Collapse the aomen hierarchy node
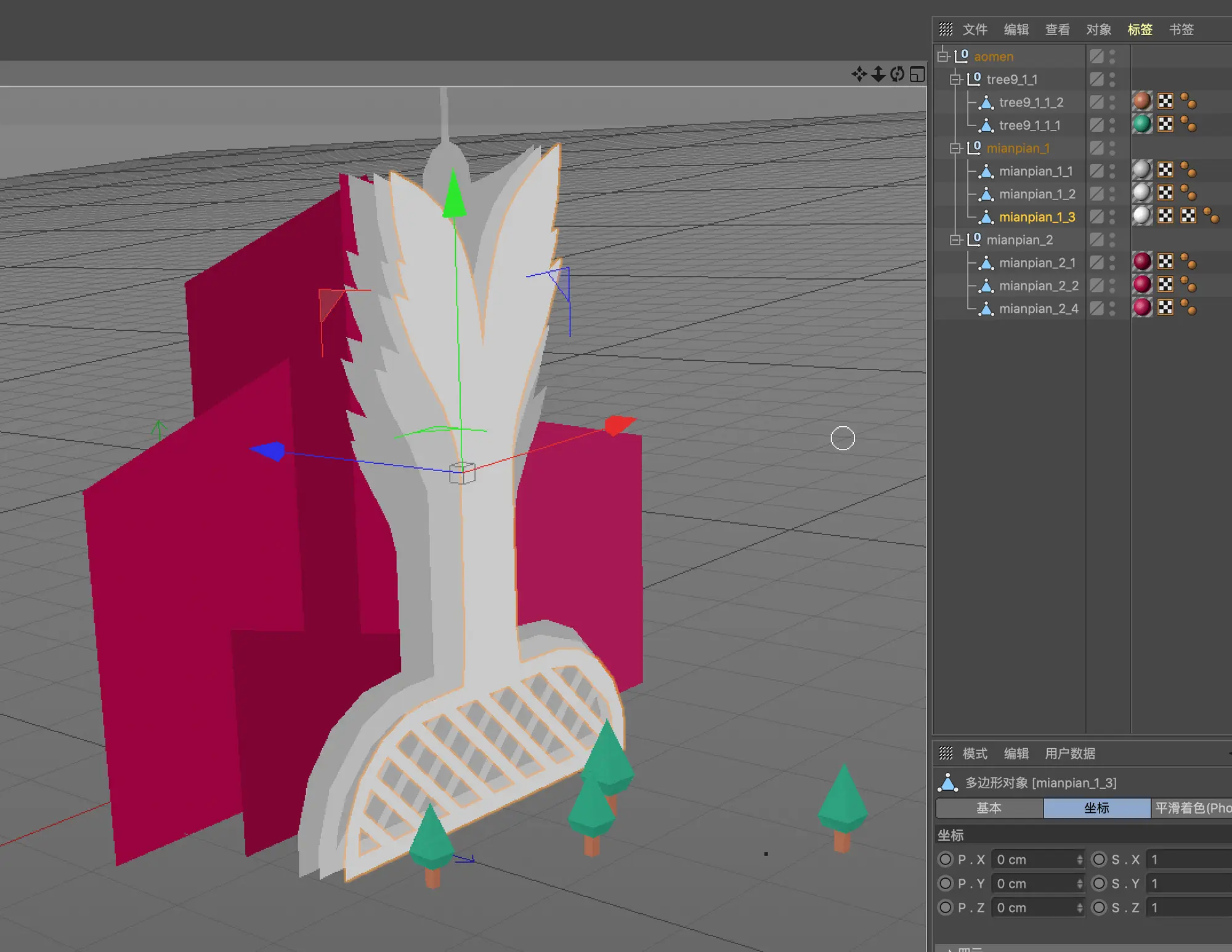The height and width of the screenshot is (952, 1232). point(942,57)
